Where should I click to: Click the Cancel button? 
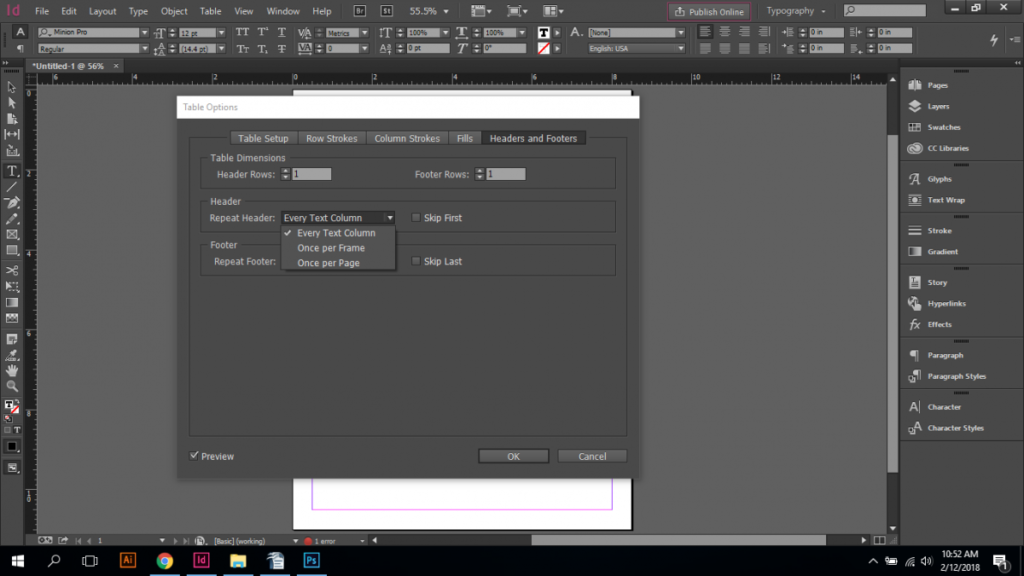[x=592, y=455]
